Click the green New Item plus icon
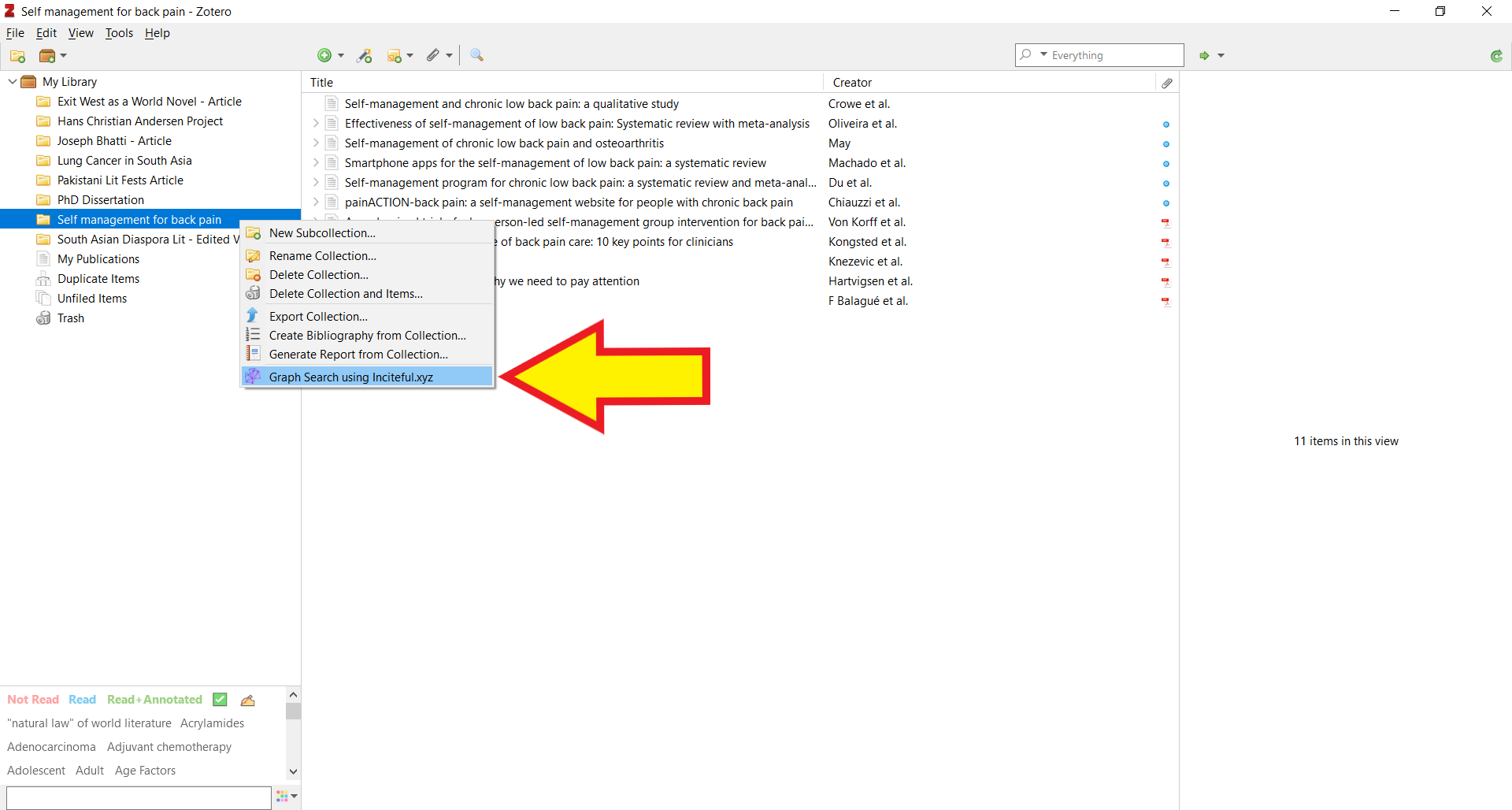Viewport: 1512px width, 810px height. (324, 55)
